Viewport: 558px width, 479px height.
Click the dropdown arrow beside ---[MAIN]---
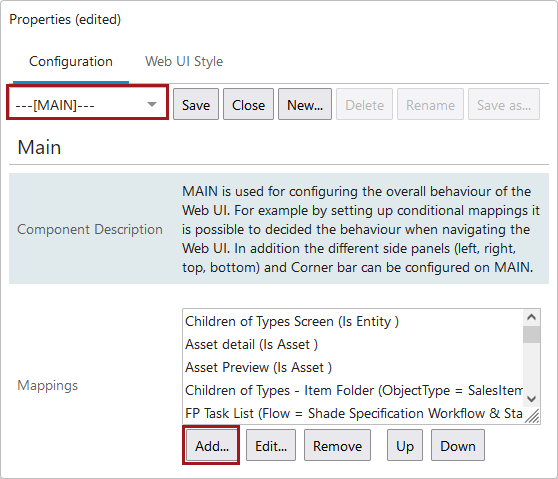[x=152, y=104]
